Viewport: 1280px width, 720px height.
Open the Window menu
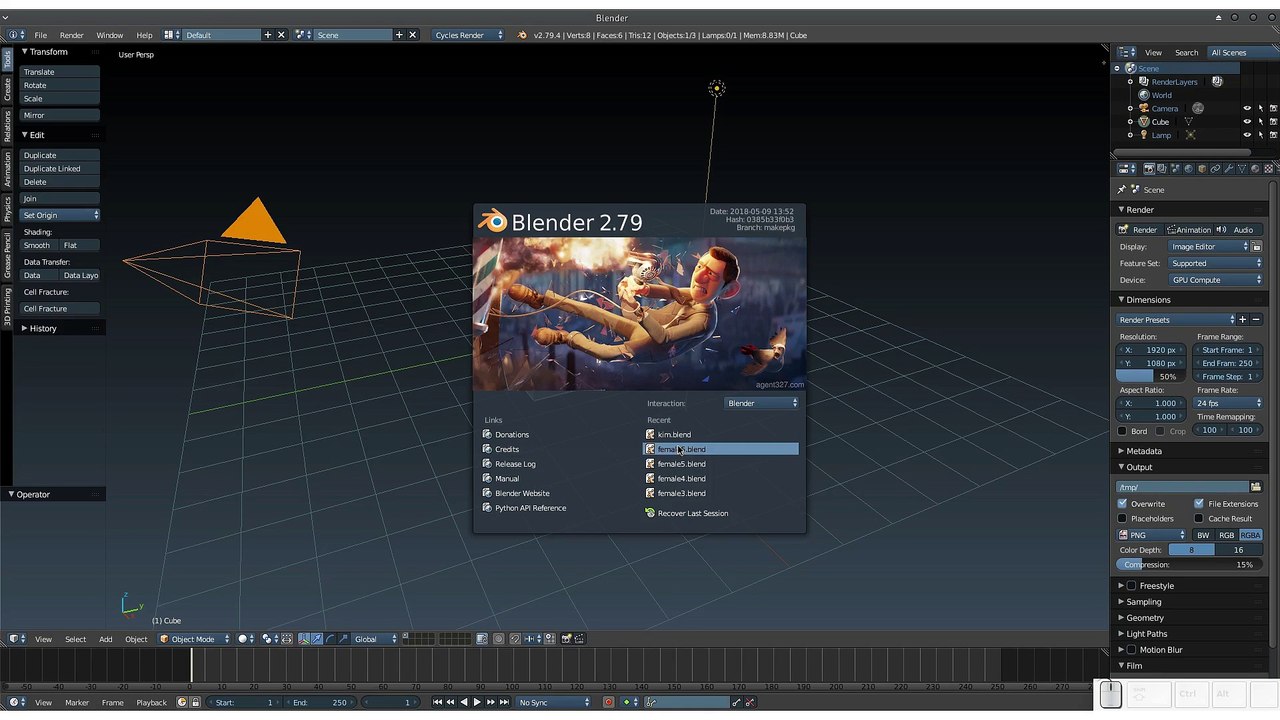point(110,35)
